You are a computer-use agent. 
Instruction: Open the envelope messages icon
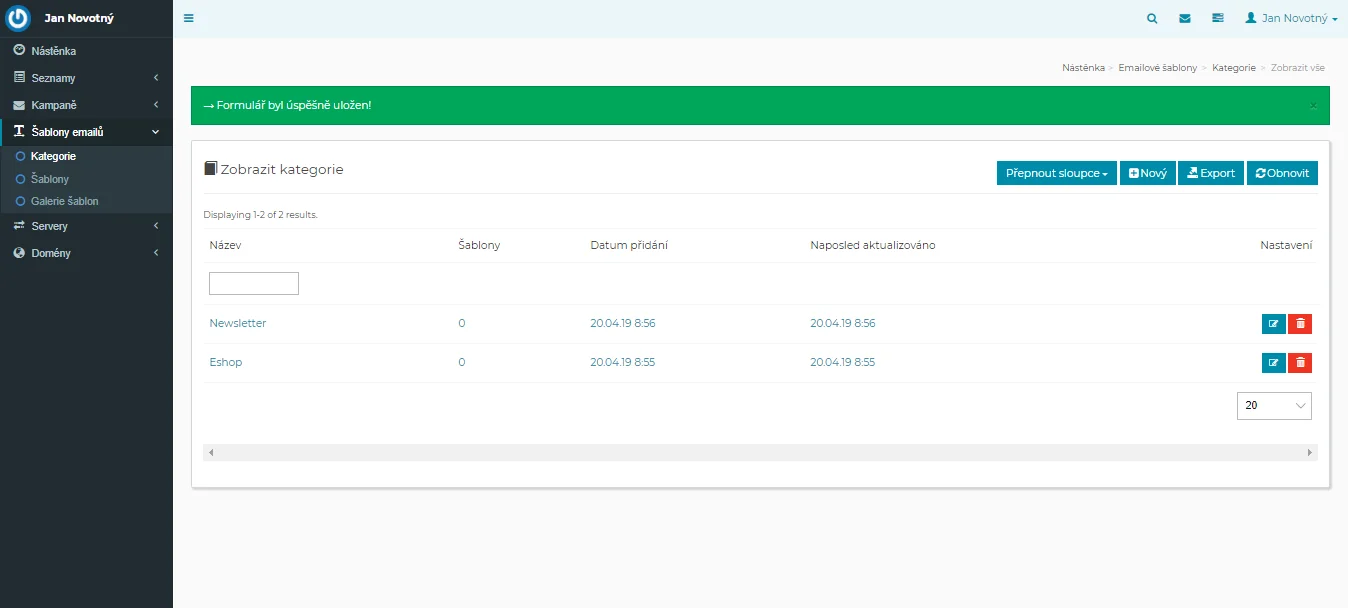pos(1185,18)
